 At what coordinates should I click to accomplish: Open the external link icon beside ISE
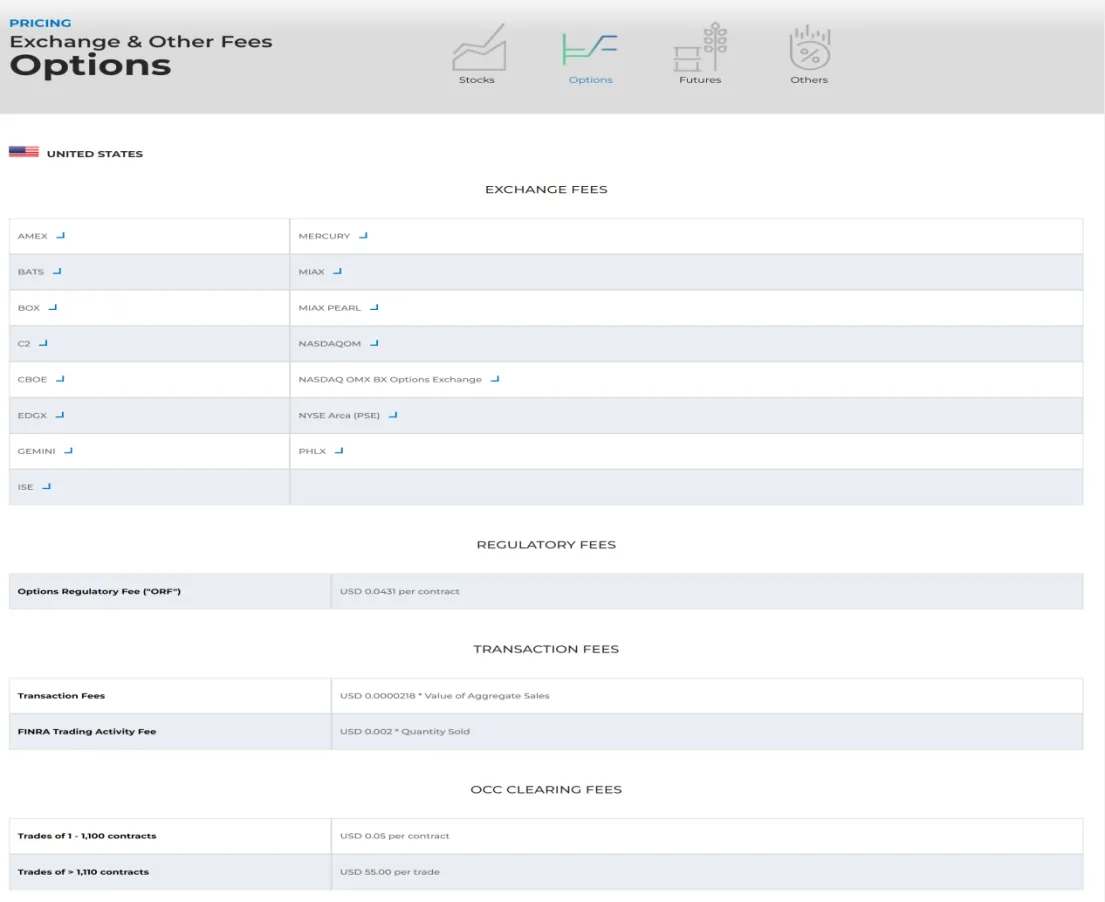tap(47, 486)
